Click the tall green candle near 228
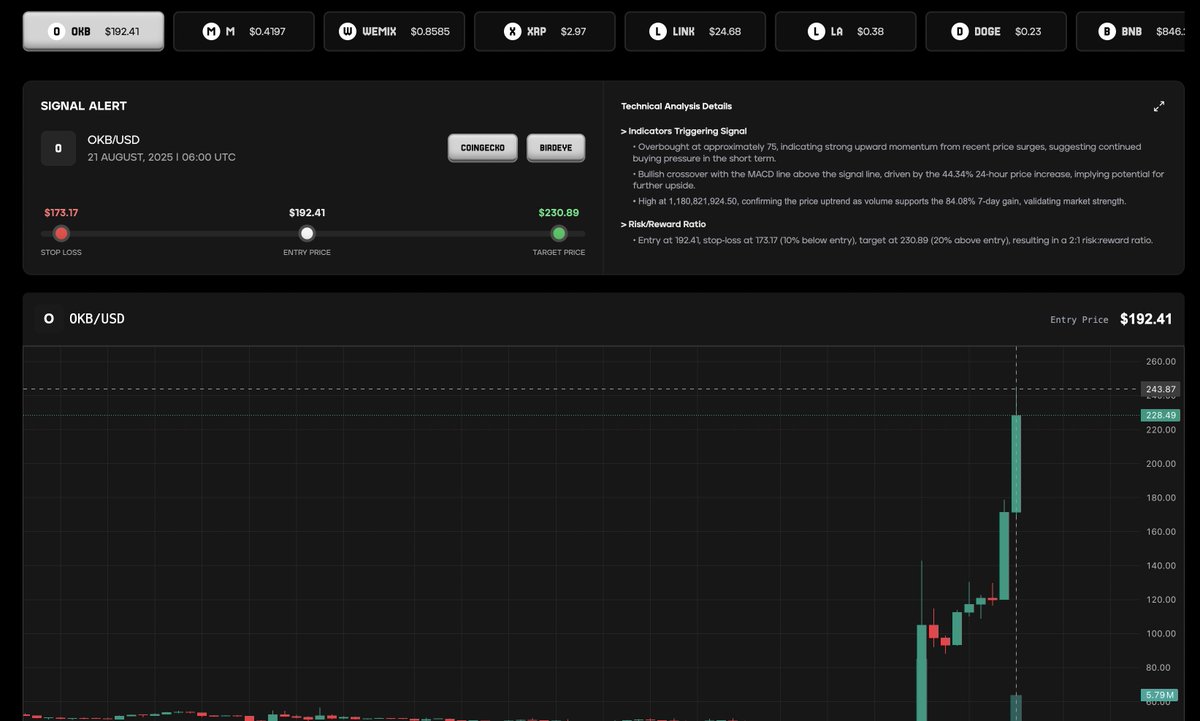Image resolution: width=1200 pixels, height=721 pixels. point(1016,464)
